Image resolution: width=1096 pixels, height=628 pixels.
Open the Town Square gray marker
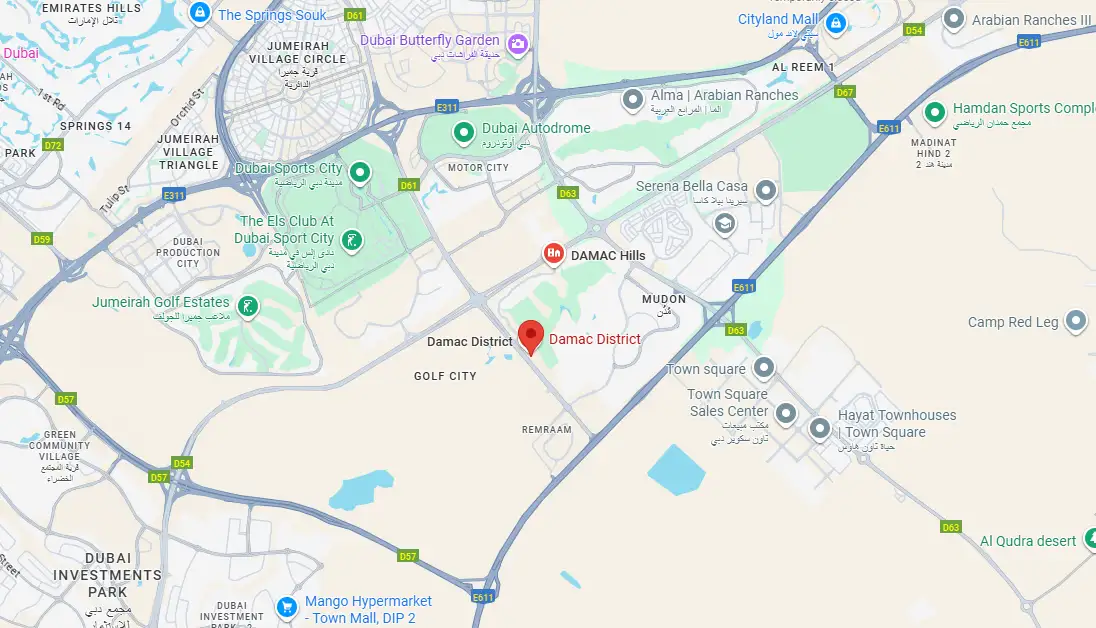coord(763,368)
